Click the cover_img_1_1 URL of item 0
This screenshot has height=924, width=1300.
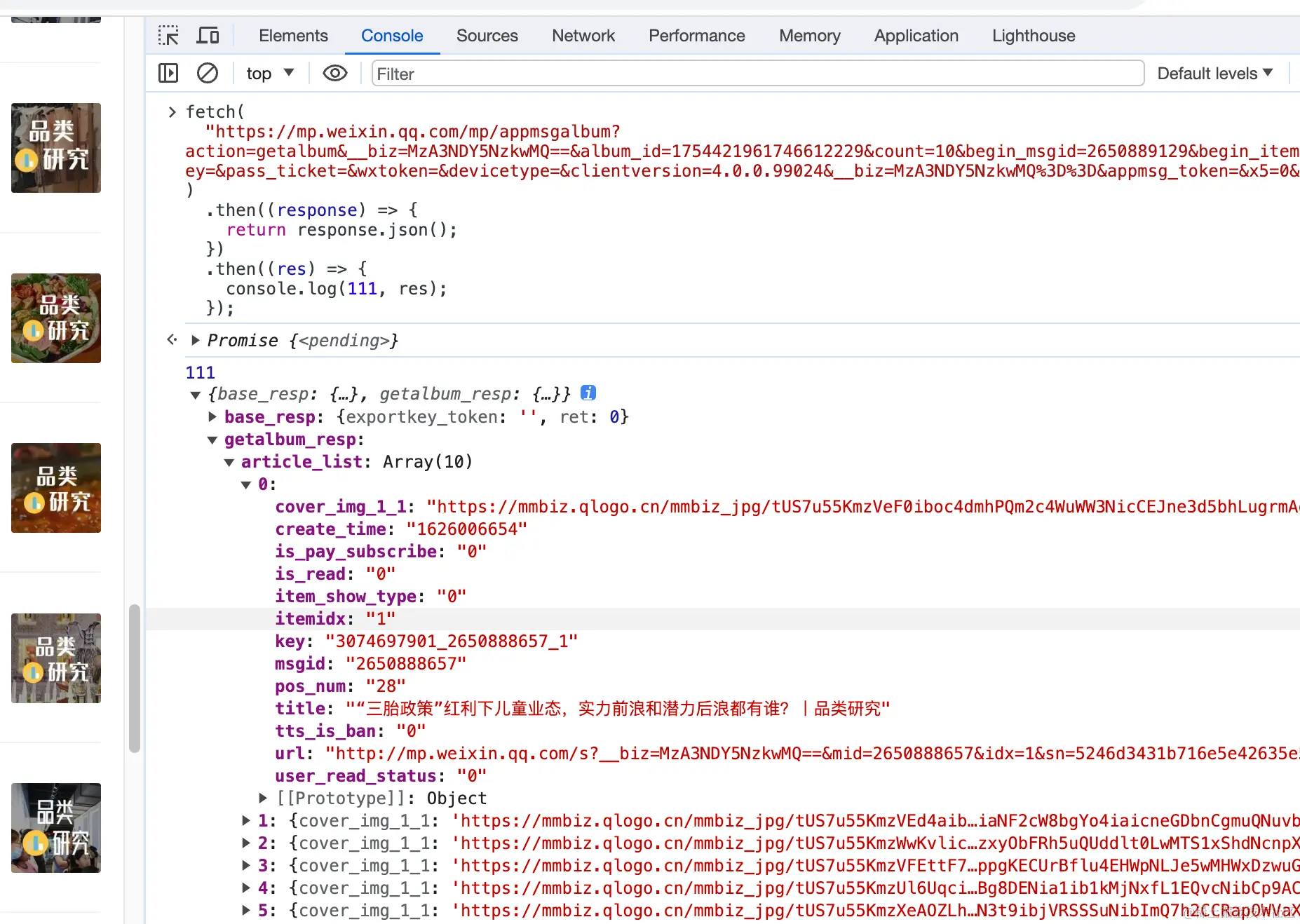point(863,507)
